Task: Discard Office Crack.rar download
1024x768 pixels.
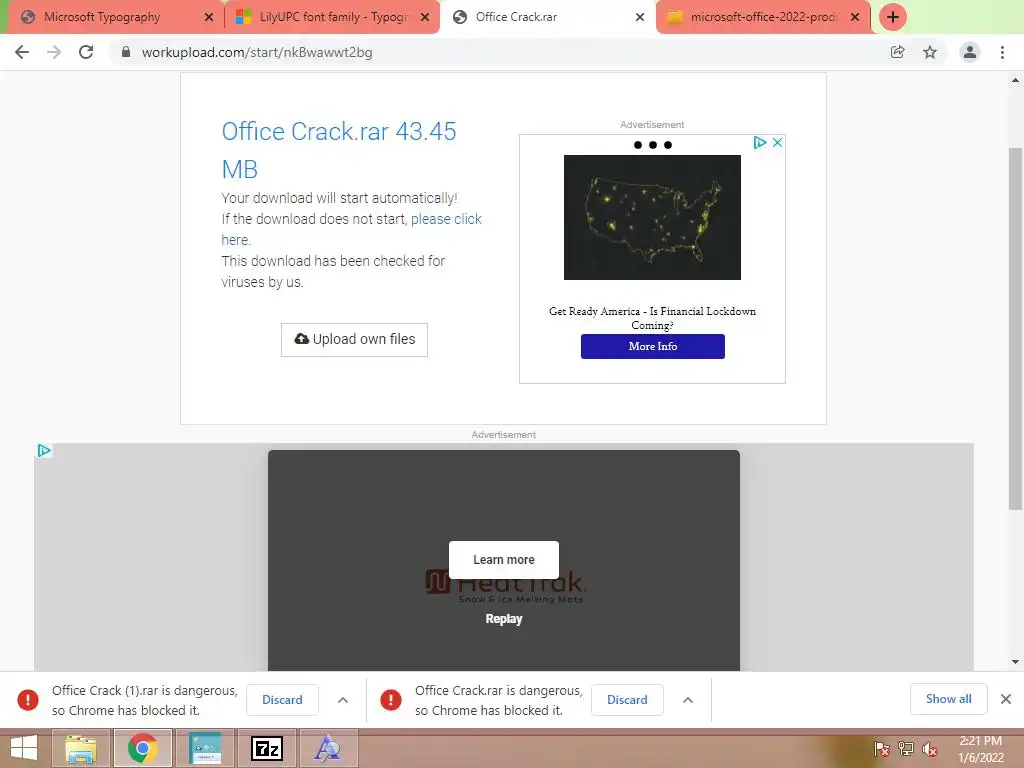Action: point(627,699)
